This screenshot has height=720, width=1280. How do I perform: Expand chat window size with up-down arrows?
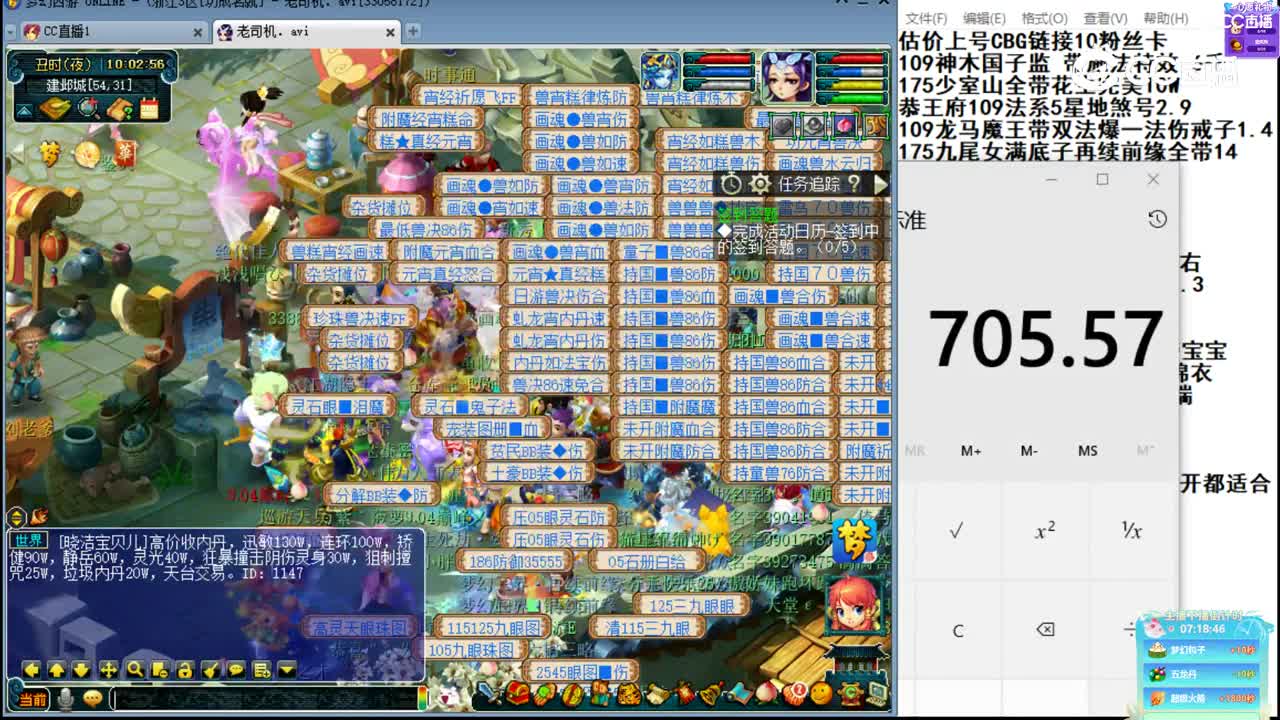coord(16,517)
